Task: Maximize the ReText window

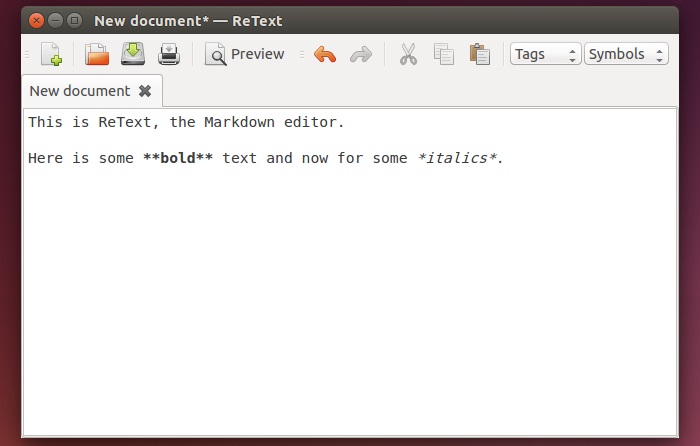Action: point(75,21)
